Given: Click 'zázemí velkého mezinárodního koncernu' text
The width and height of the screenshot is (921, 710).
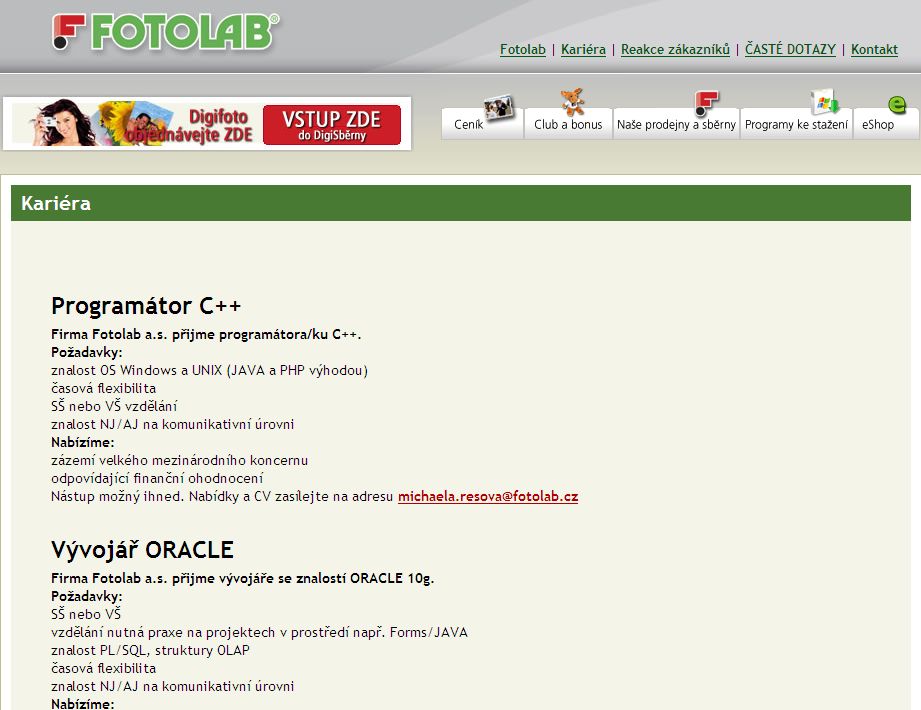Looking at the screenshot, I should (x=180, y=460).
